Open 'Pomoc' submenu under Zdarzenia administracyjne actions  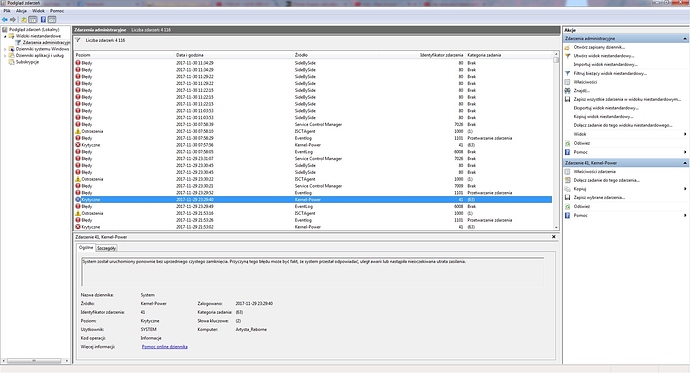pos(626,152)
